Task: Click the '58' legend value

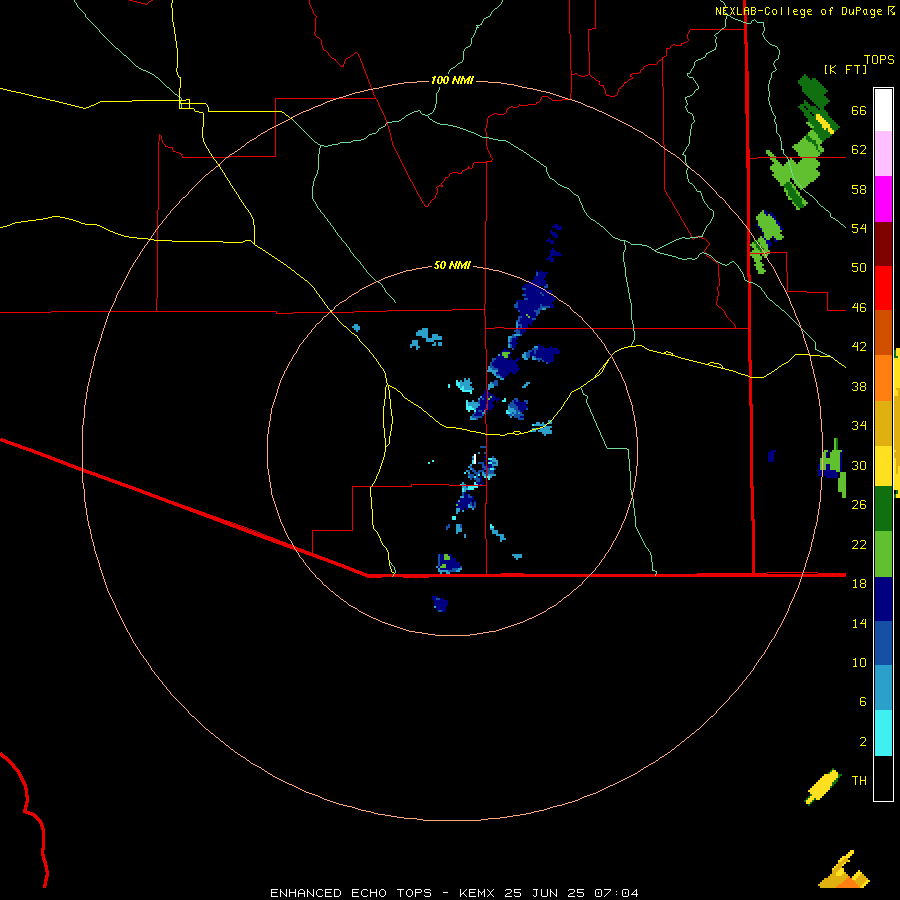Action: click(x=859, y=189)
